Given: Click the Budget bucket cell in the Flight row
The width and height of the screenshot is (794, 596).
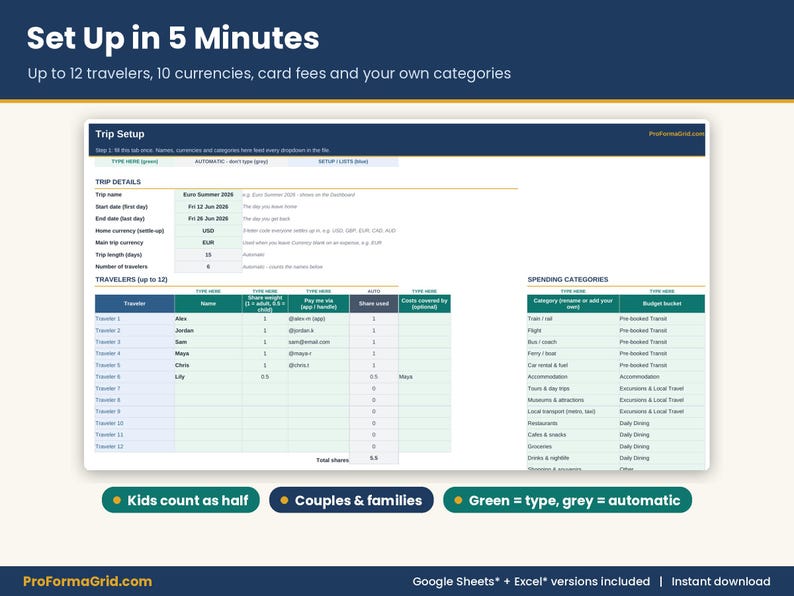Looking at the screenshot, I should [662, 330].
